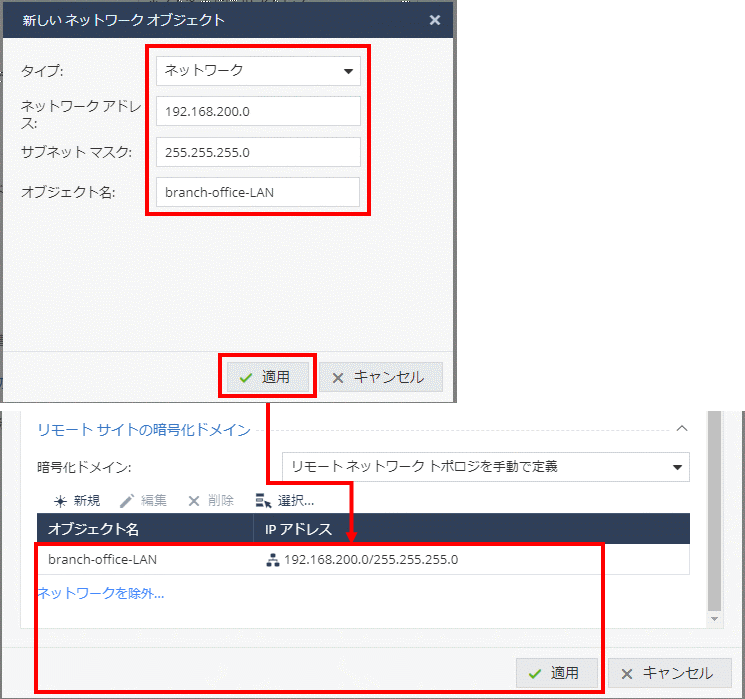Click the network icon beside 192.168.200.0/255.255.255.0

tap(271, 560)
